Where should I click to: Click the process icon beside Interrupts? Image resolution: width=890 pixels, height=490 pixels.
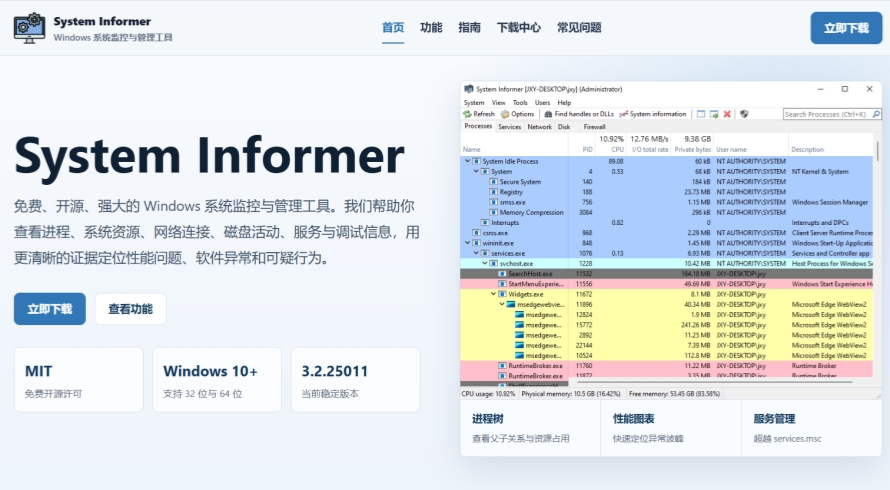coord(485,223)
